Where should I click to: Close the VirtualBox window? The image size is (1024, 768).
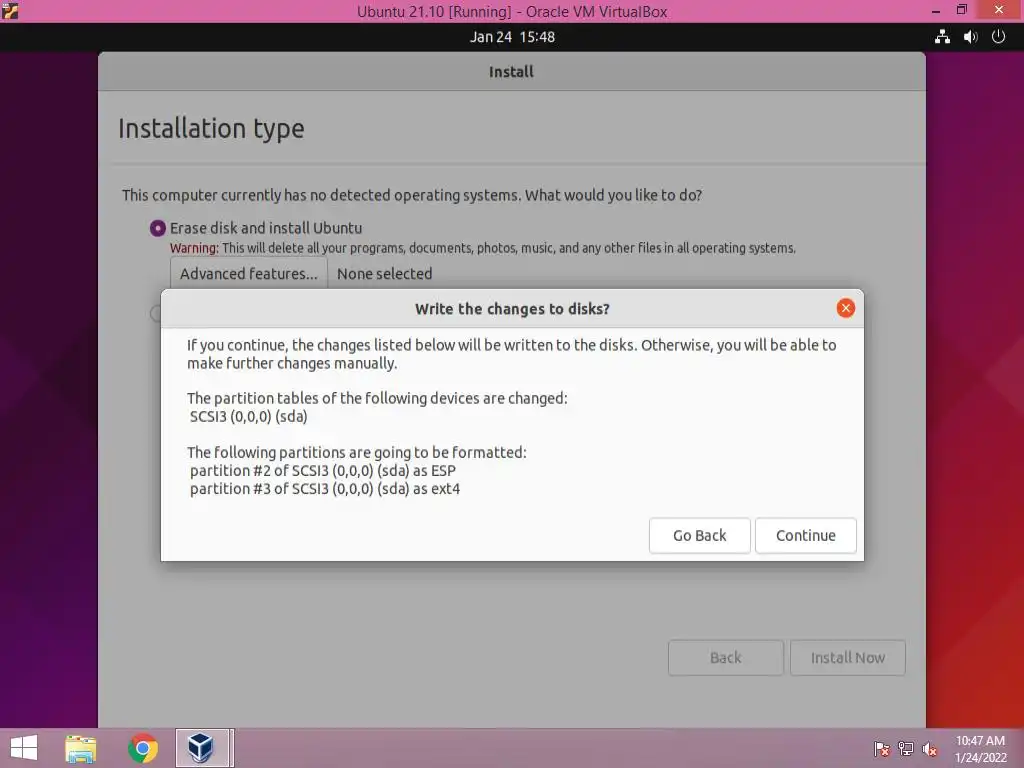coord(999,10)
